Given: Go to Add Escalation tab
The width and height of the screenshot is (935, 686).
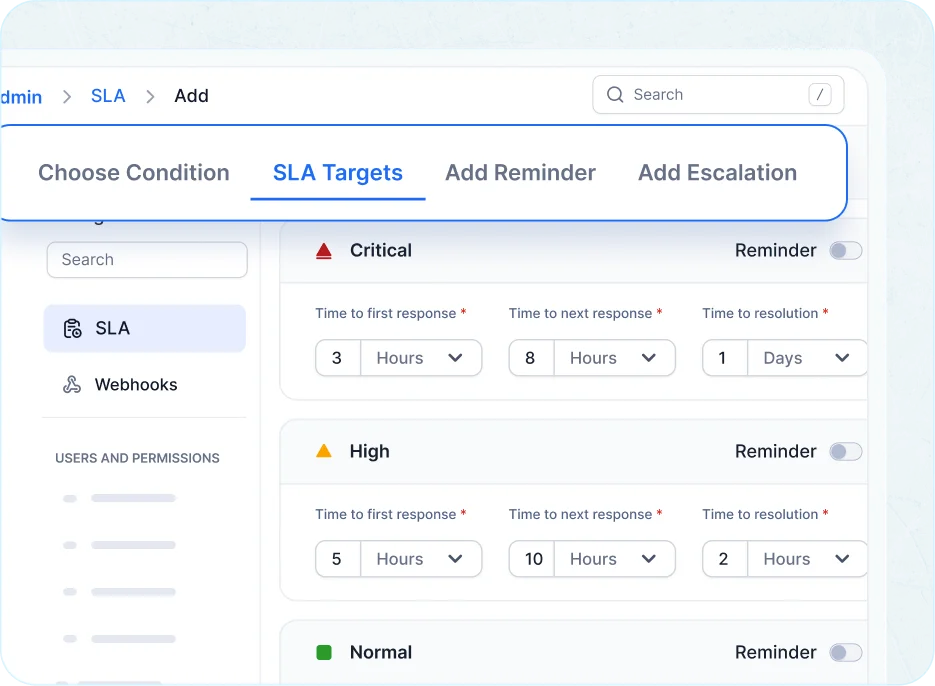Looking at the screenshot, I should point(717,172).
